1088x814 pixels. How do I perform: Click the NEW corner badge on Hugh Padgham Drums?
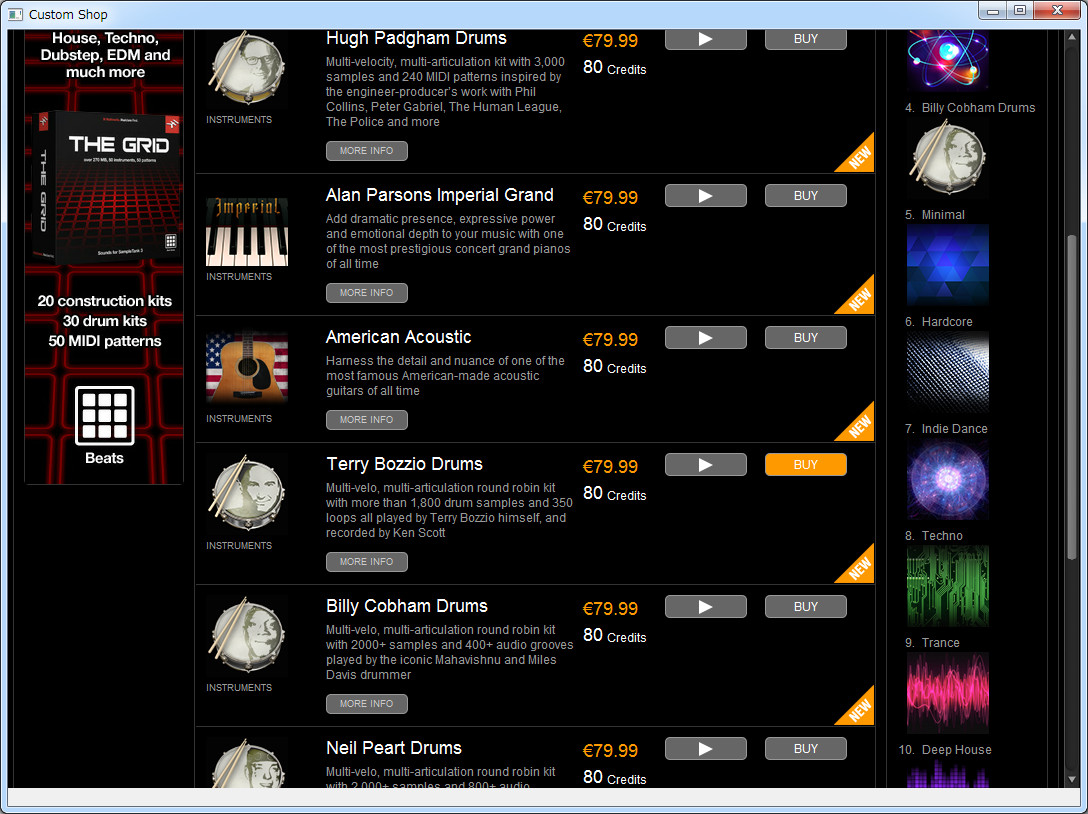click(x=858, y=156)
